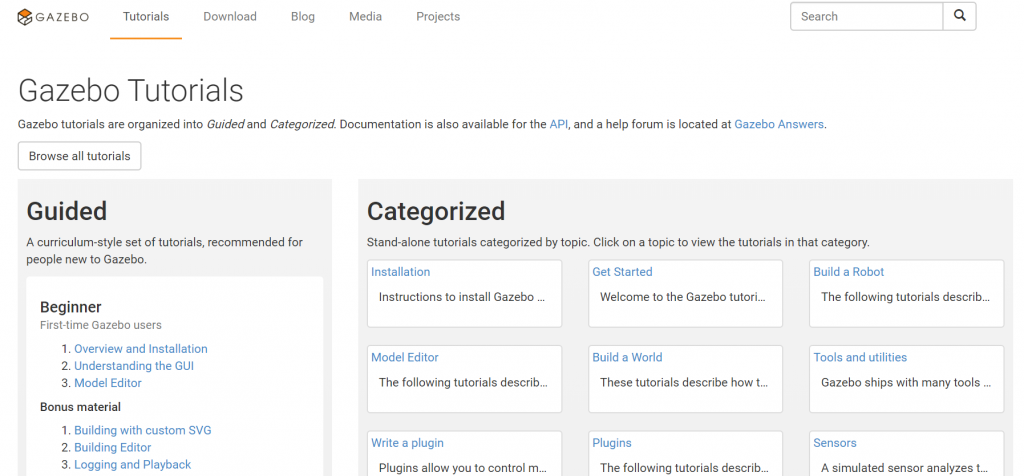Click 'First-time Gazebo users' subtitle
Viewport: 1024px width, 476px height.
coord(101,325)
